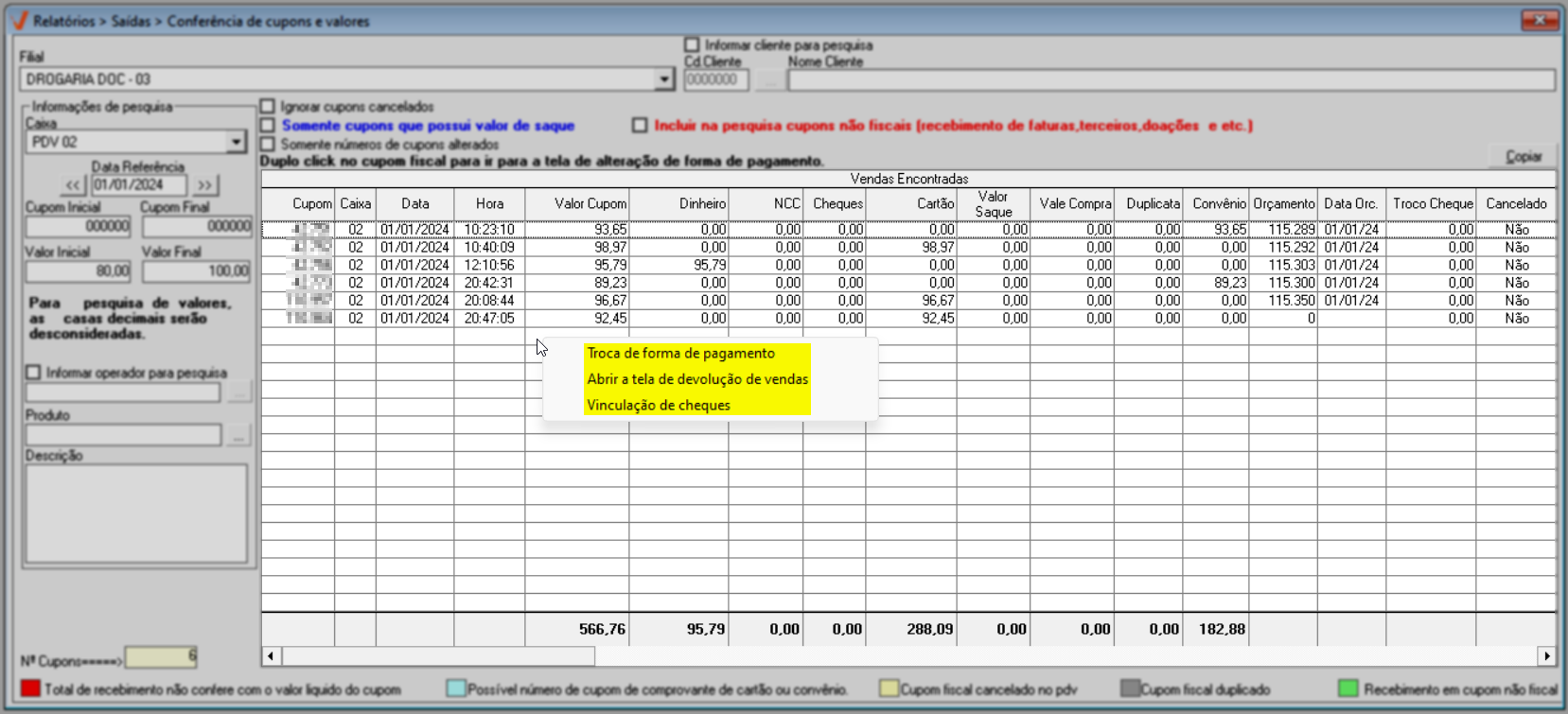Select the row with time 10:40:09
This screenshot has height=714, width=1568.
coord(908,247)
